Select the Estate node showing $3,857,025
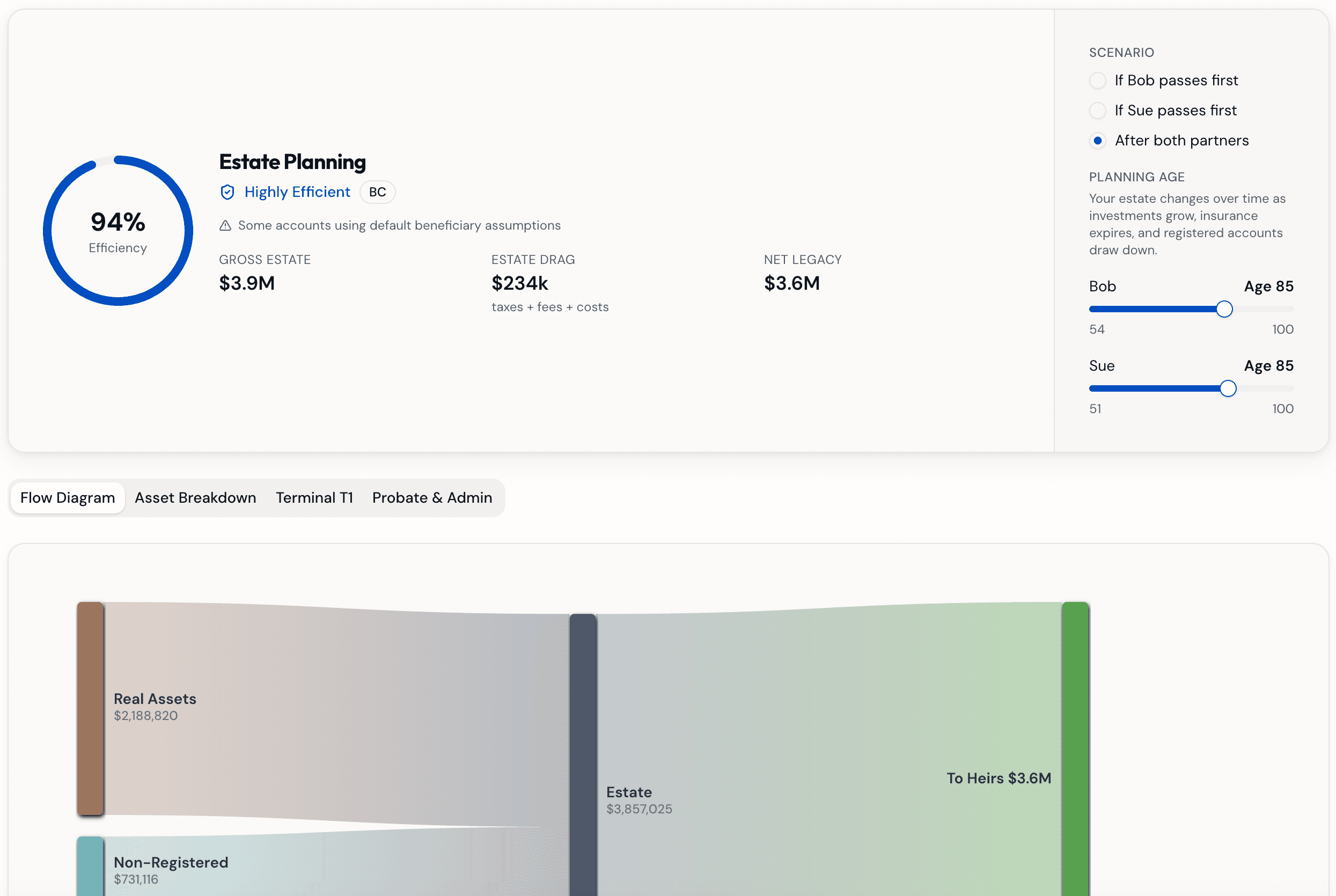 click(583, 754)
